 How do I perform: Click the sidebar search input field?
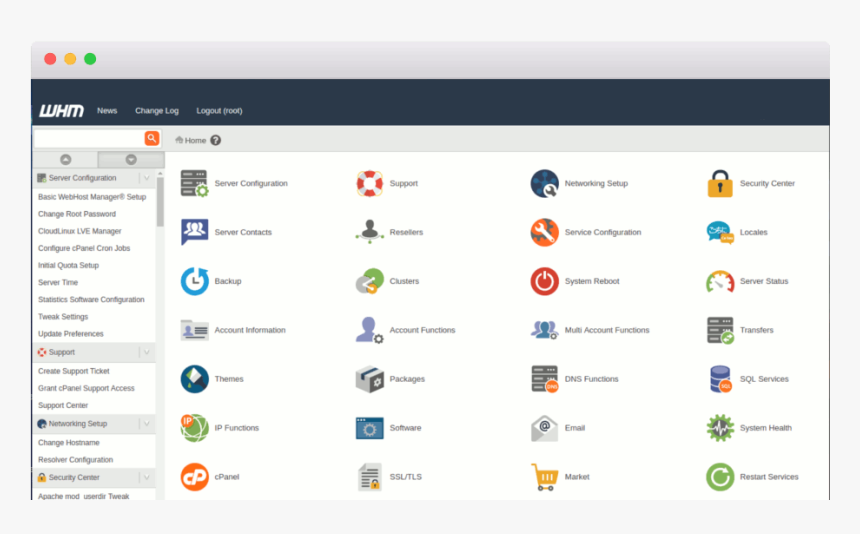89,138
